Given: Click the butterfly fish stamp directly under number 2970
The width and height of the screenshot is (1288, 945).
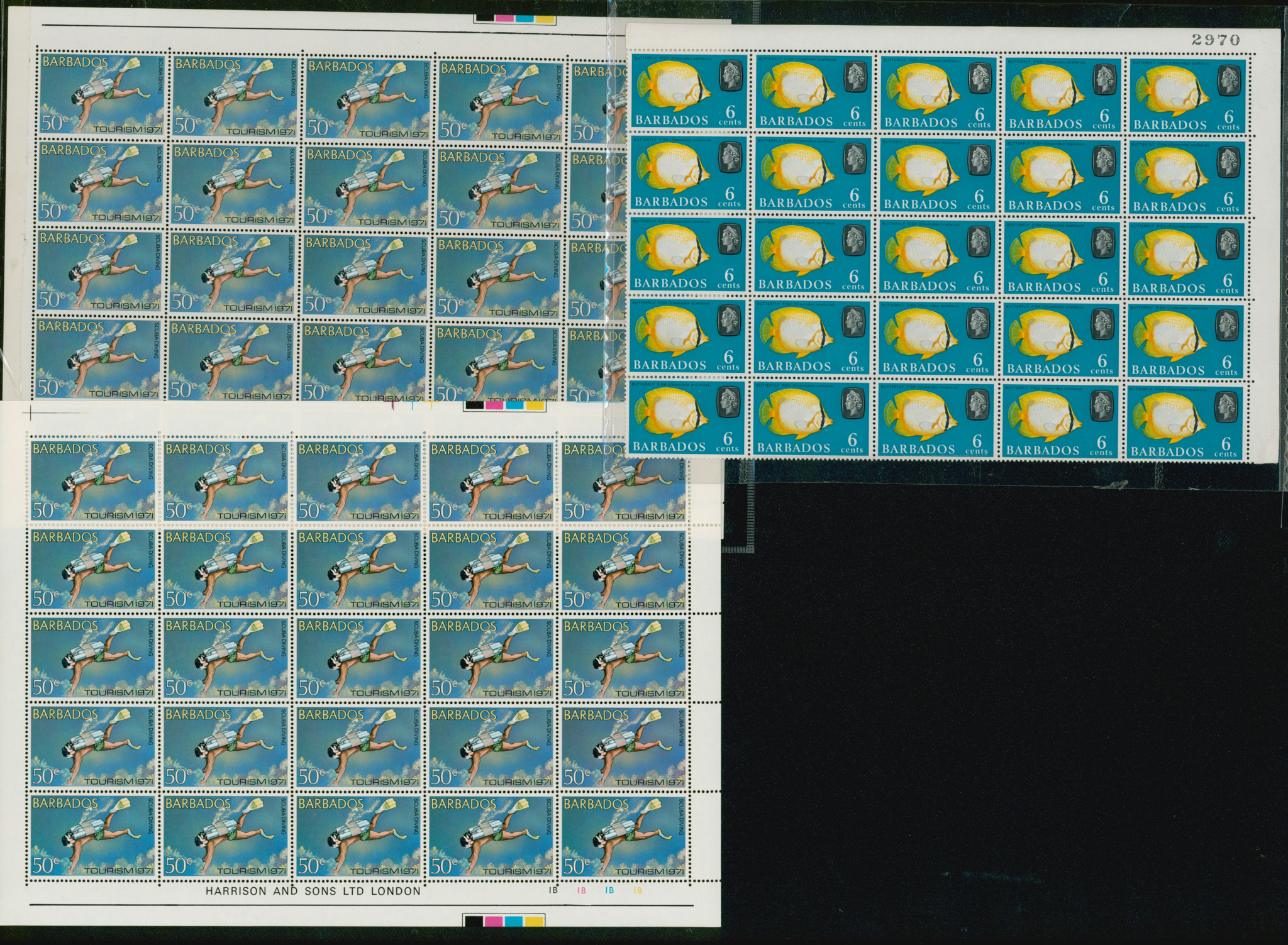Looking at the screenshot, I should click(x=1187, y=96).
